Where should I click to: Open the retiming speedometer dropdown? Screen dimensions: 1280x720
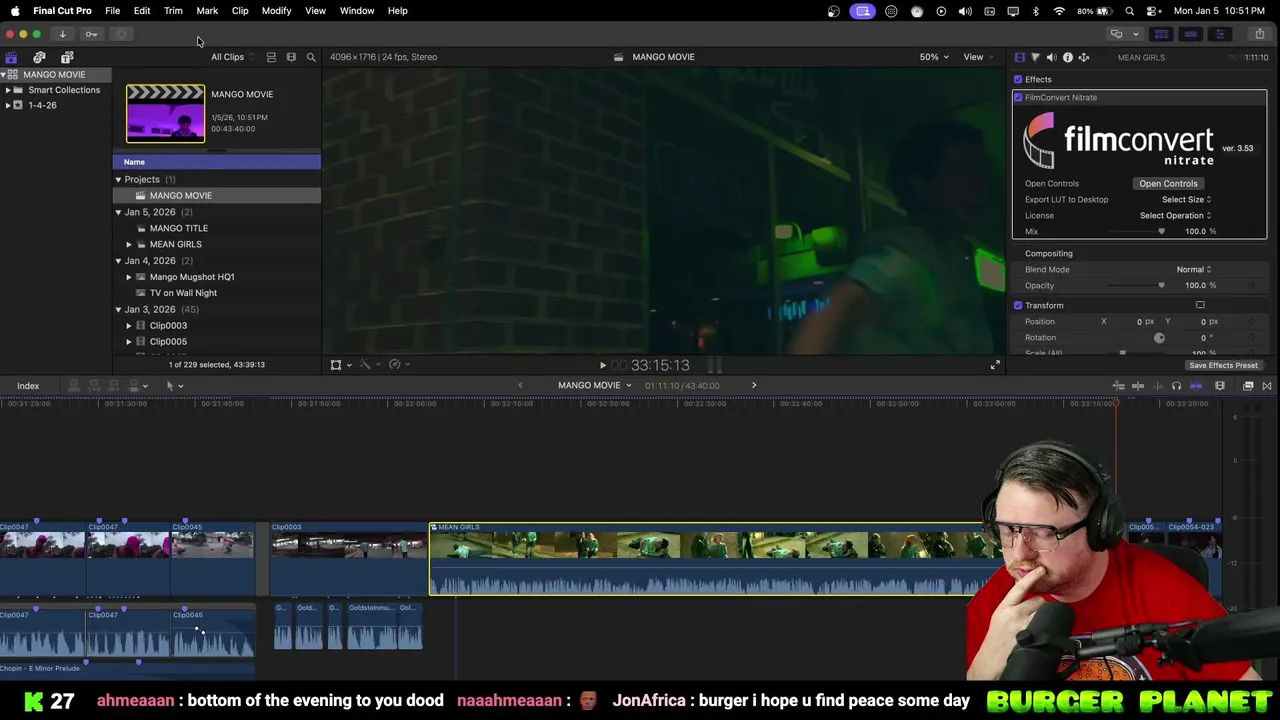tap(399, 365)
